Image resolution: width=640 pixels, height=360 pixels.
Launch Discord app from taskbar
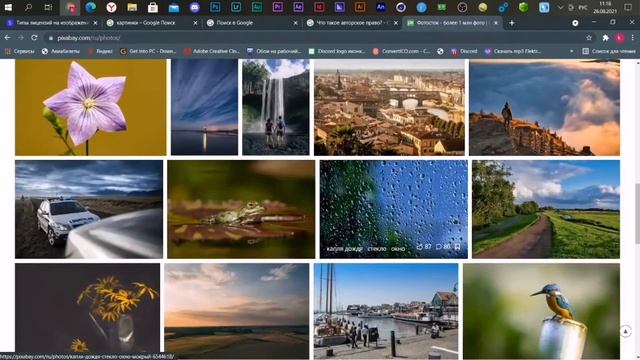[195, 7]
